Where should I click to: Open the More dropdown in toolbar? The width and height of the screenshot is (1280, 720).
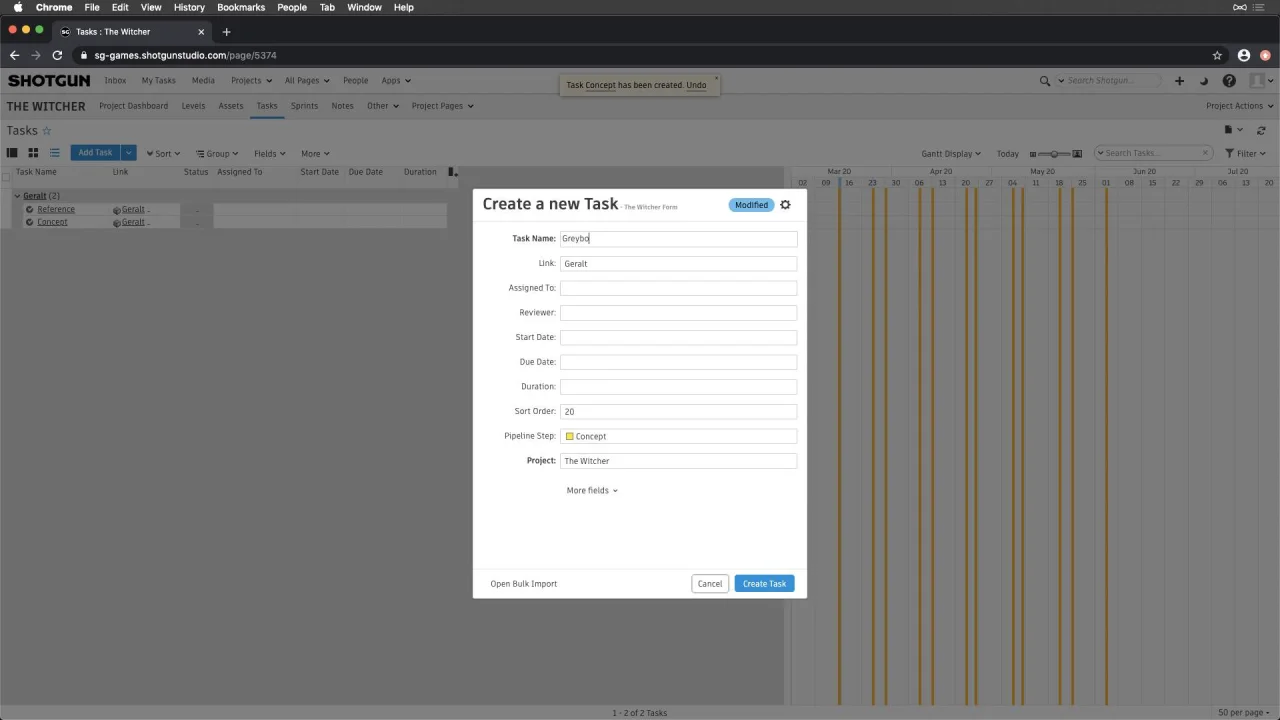click(x=315, y=154)
